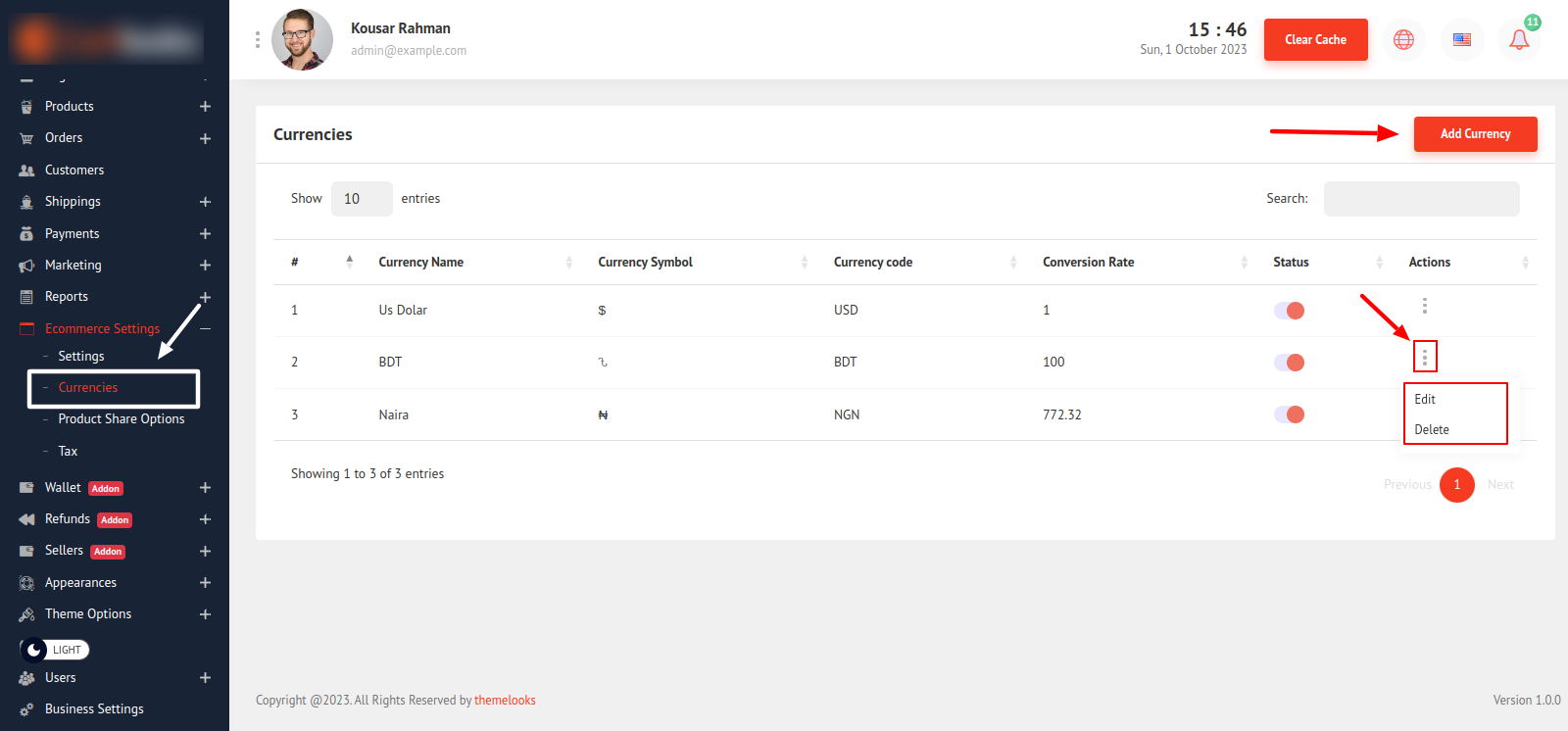Expand the Products sidebar menu

205,107
